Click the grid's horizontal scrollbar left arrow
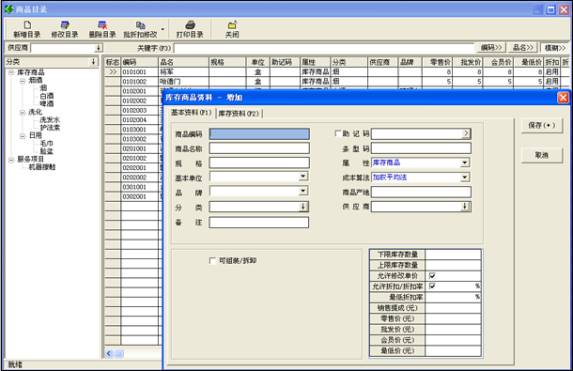This screenshot has width=573, height=371. coord(109,353)
